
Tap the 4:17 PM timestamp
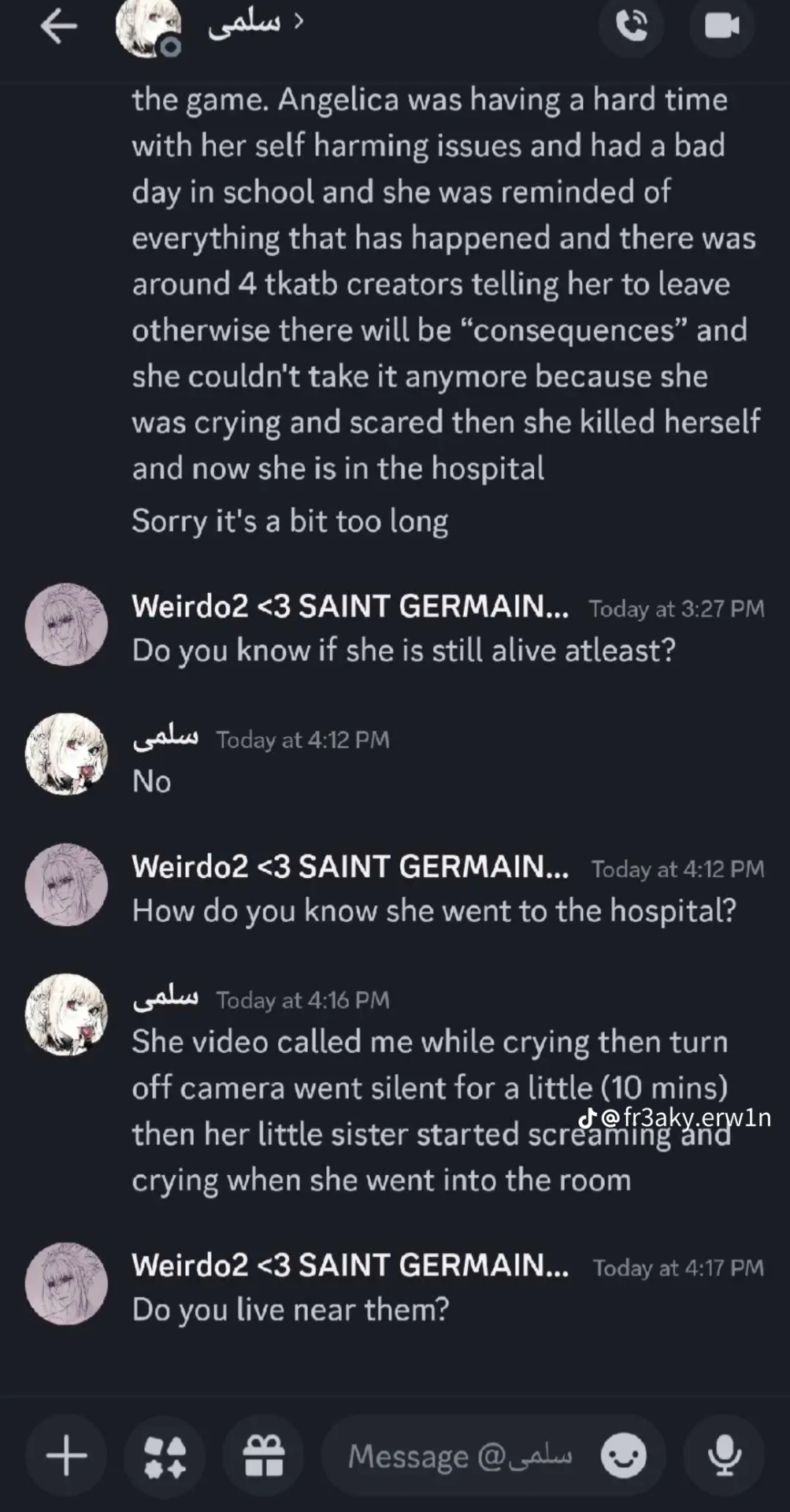678,1267
